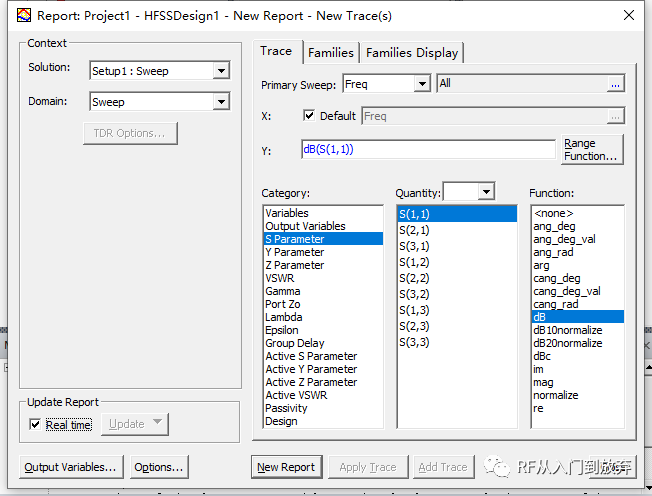The width and height of the screenshot is (652, 496).
Task: Select VSWR in Category list
Action: tap(324, 278)
